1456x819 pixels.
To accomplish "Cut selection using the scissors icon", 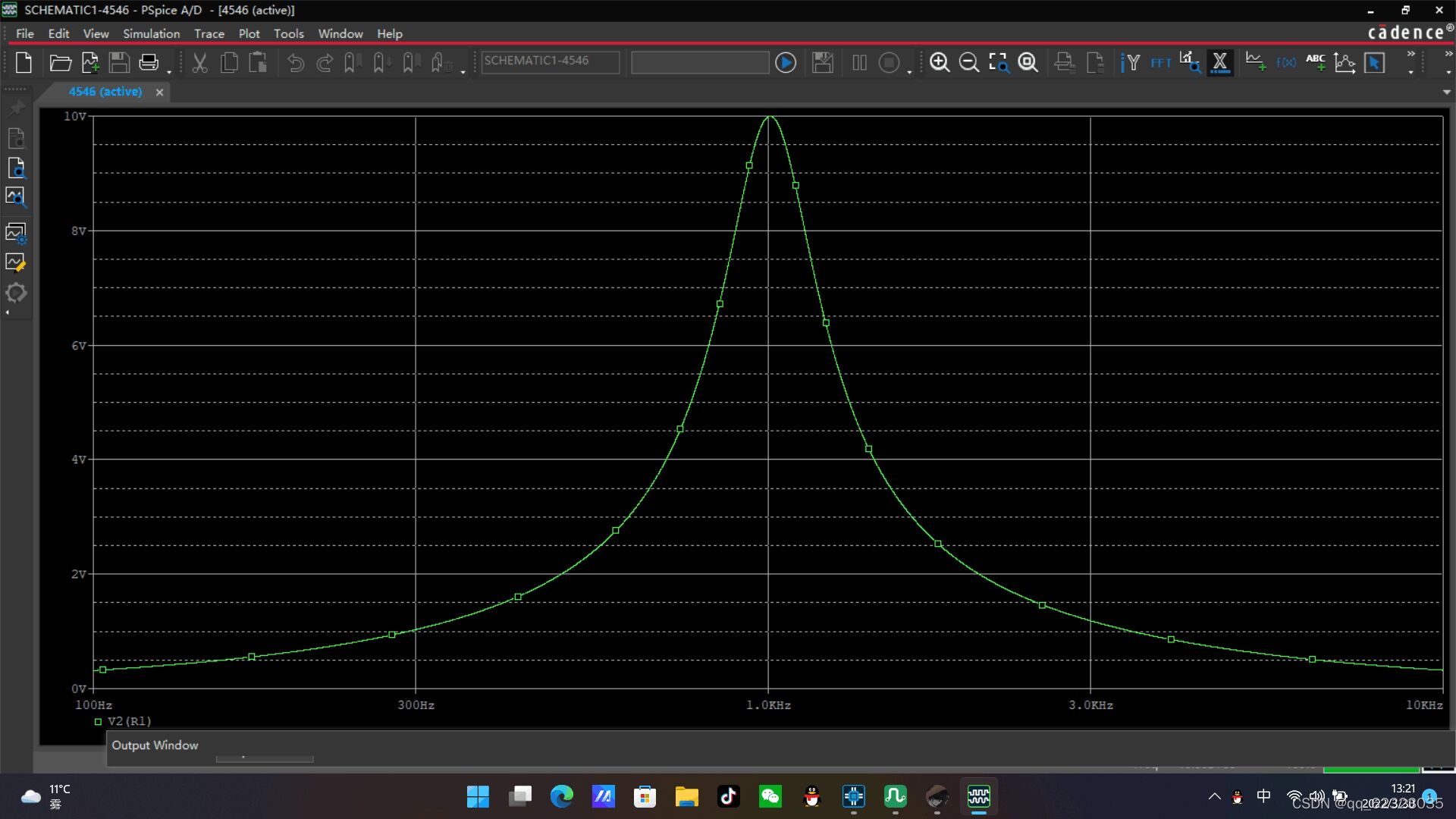I will [199, 62].
